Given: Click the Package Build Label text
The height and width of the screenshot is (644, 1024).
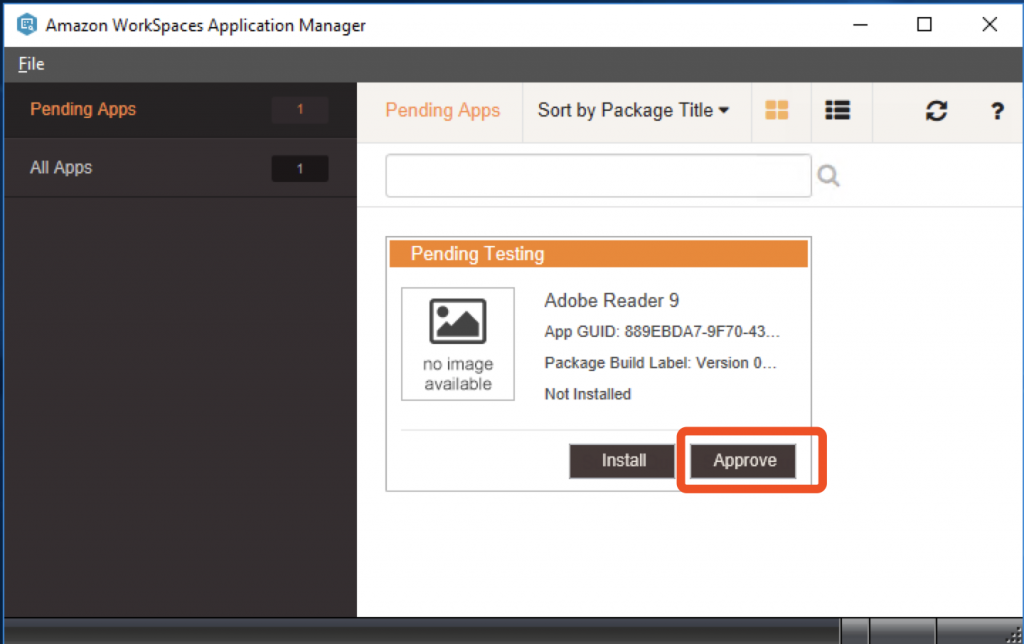Looking at the screenshot, I should pyautogui.click(x=660, y=363).
